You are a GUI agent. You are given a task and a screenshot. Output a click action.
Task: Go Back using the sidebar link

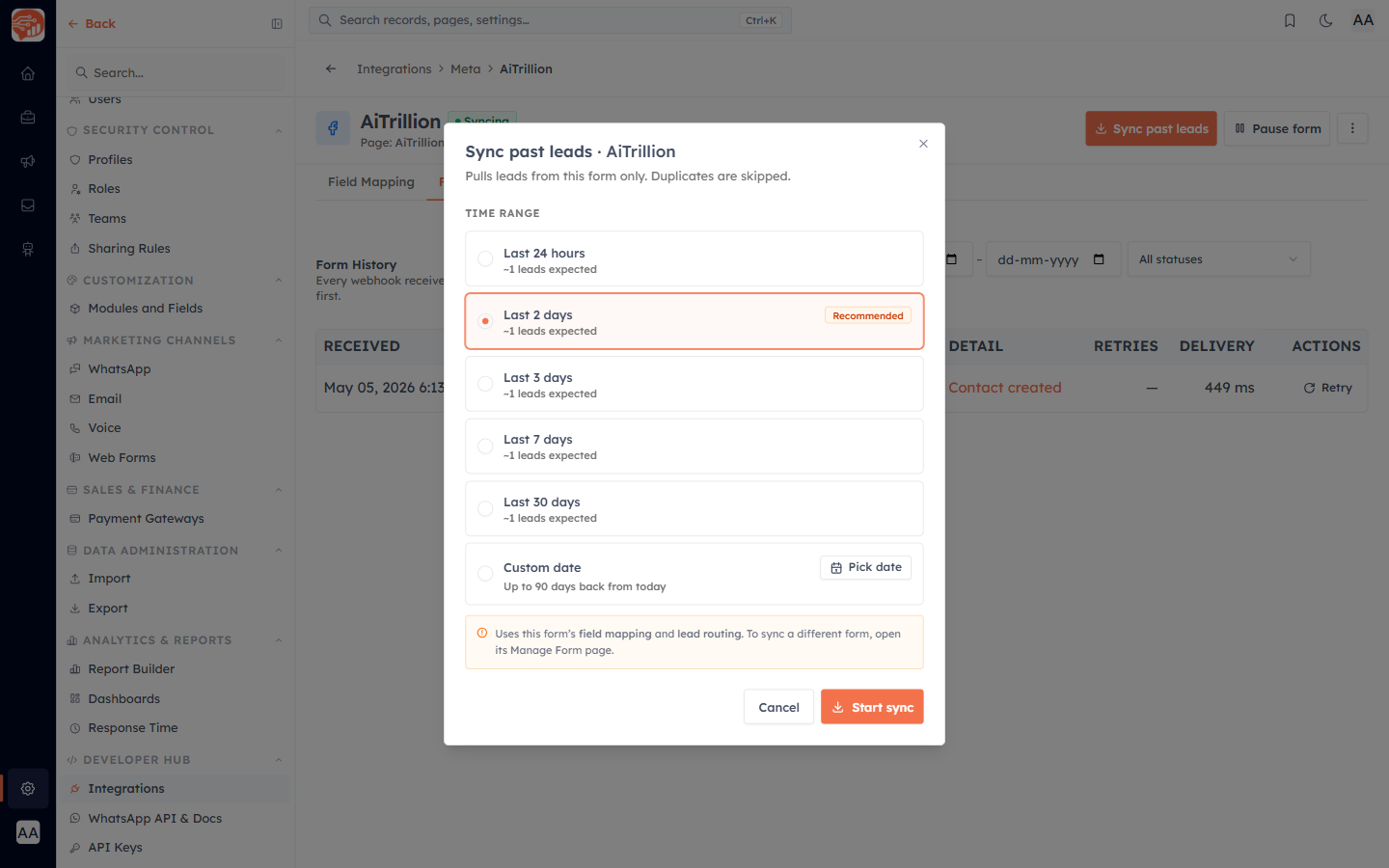92,24
